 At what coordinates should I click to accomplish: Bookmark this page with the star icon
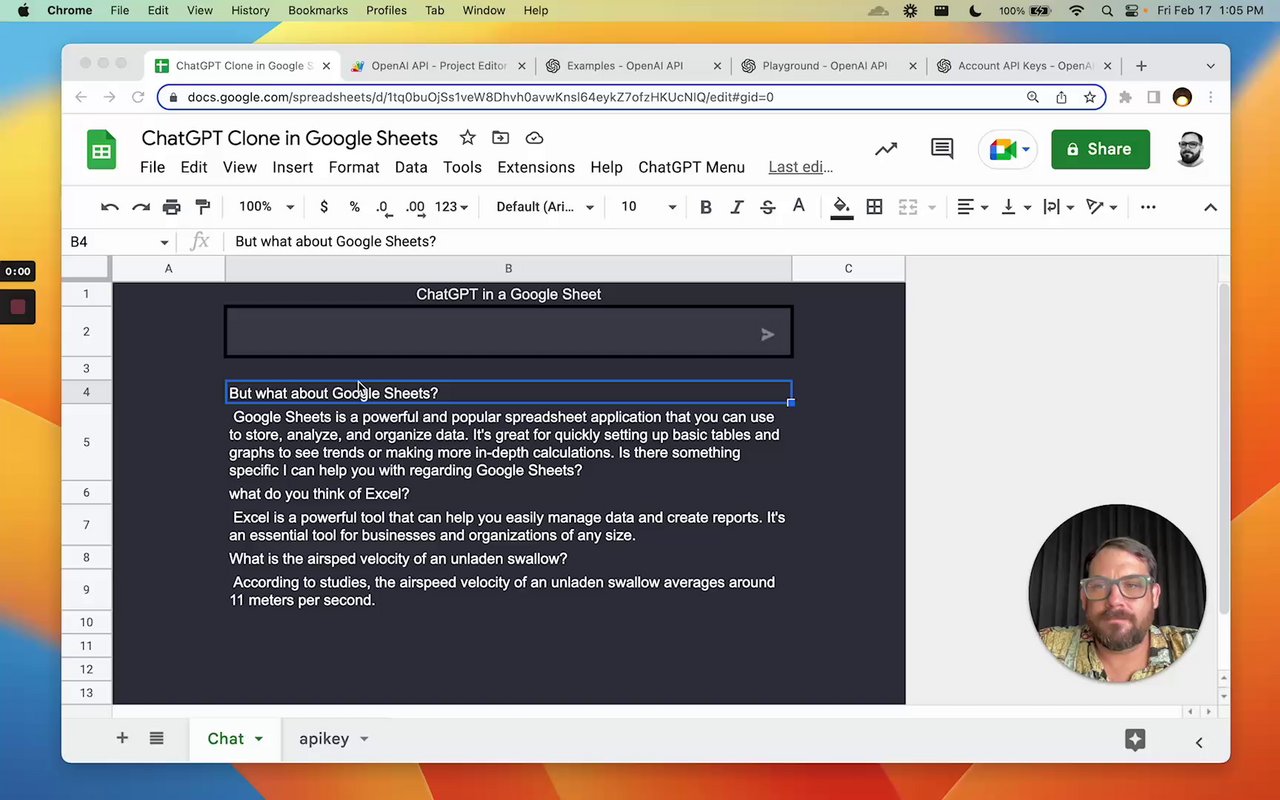tap(1090, 97)
